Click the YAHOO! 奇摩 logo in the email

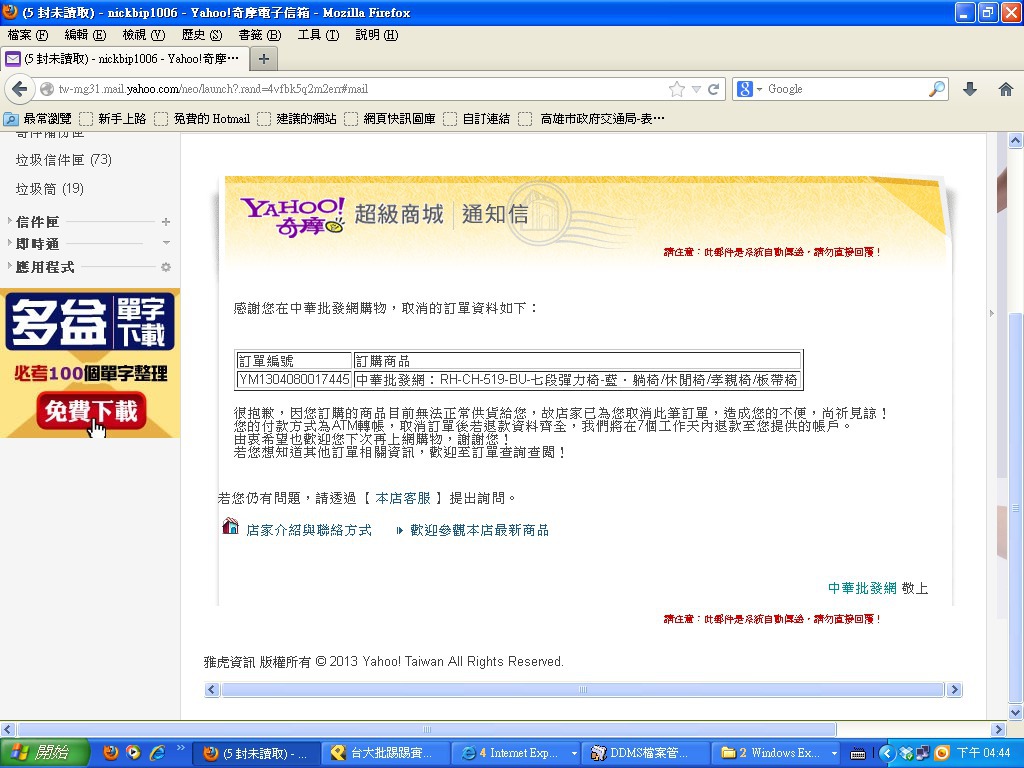pyautogui.click(x=293, y=217)
